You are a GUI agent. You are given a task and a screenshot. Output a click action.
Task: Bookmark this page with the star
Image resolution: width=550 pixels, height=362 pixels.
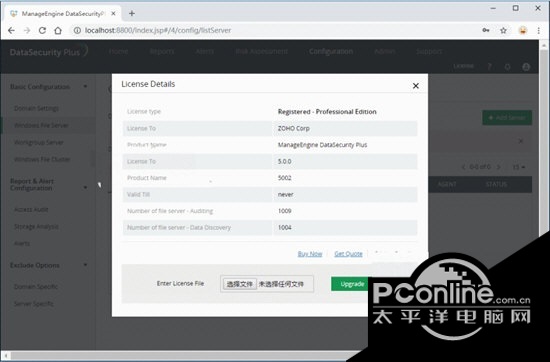tap(503, 31)
